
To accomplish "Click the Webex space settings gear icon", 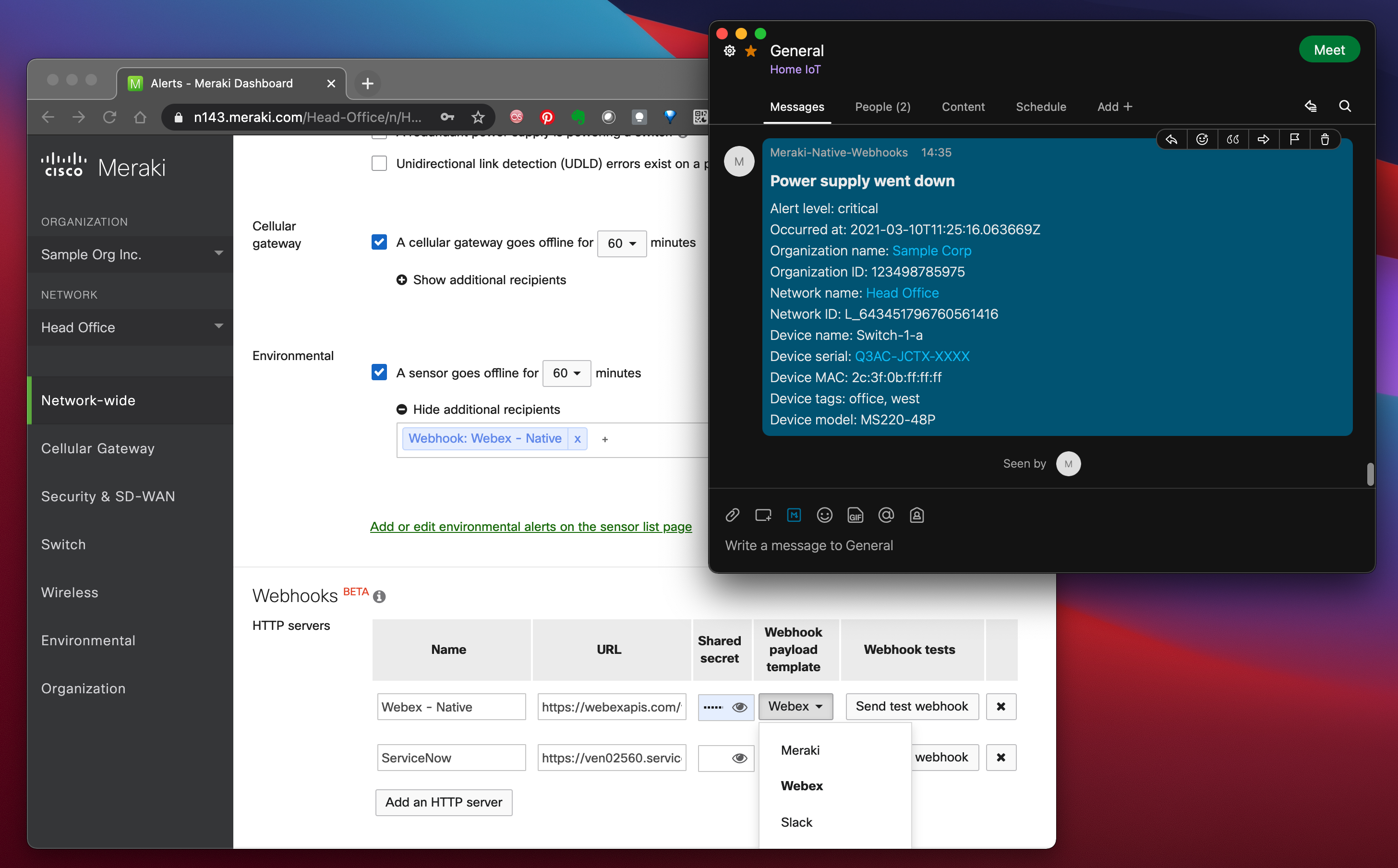I will [x=729, y=51].
